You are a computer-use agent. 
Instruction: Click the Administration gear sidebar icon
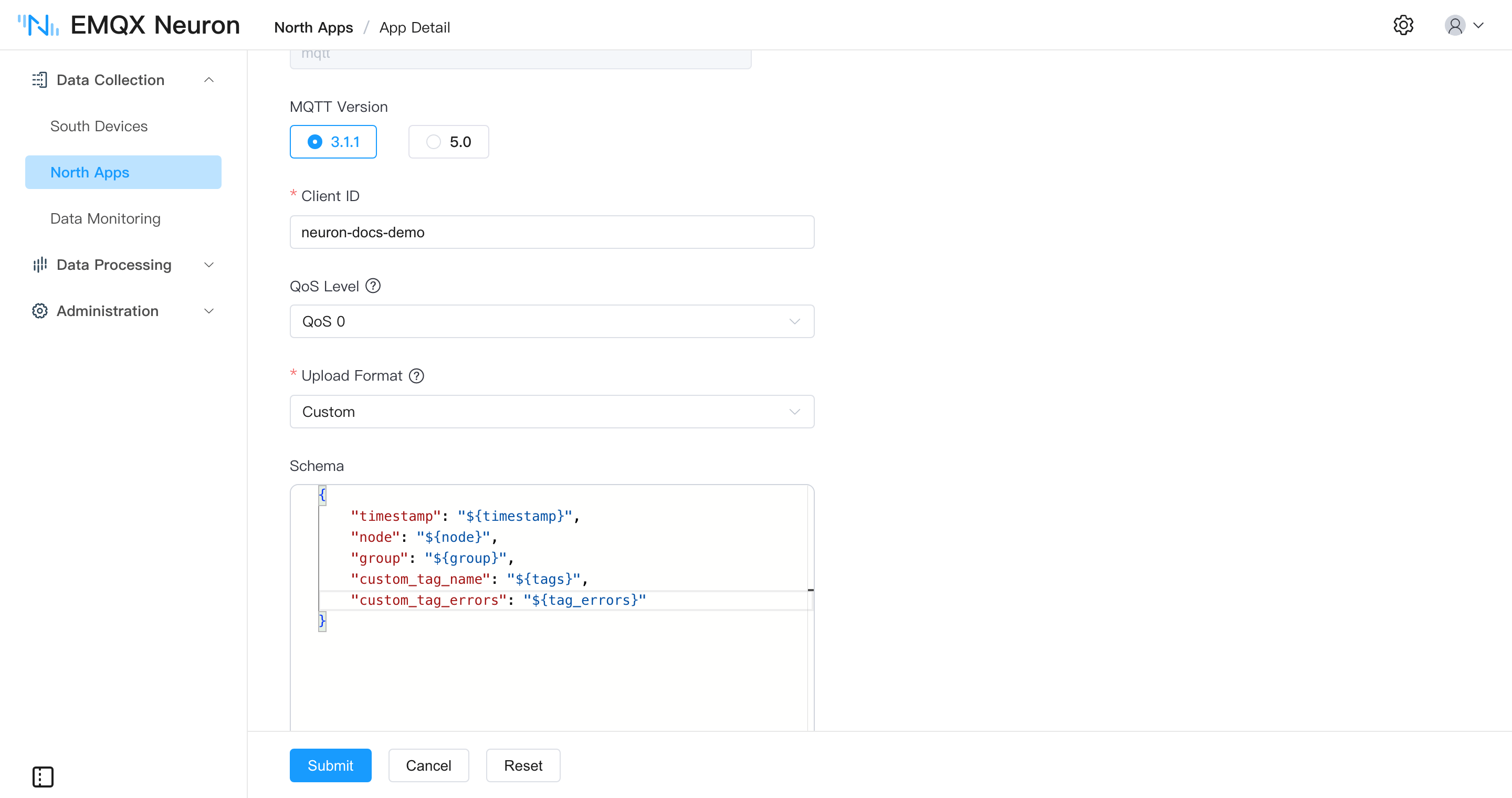pyautogui.click(x=39, y=311)
